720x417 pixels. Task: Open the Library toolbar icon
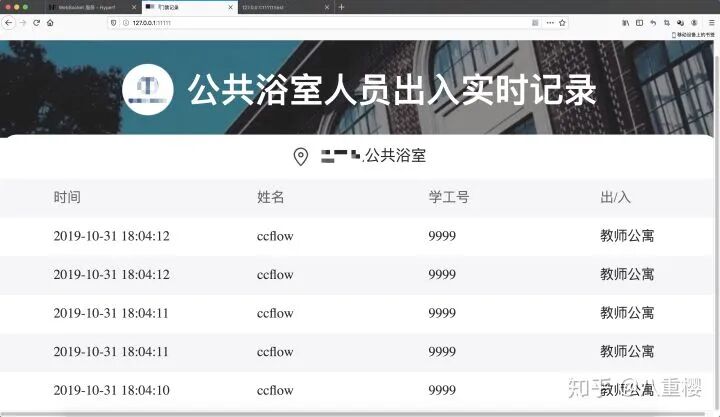click(x=625, y=23)
